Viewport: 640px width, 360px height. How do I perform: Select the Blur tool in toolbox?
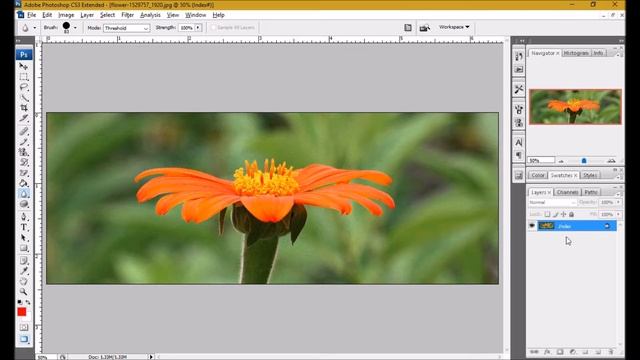click(24, 193)
